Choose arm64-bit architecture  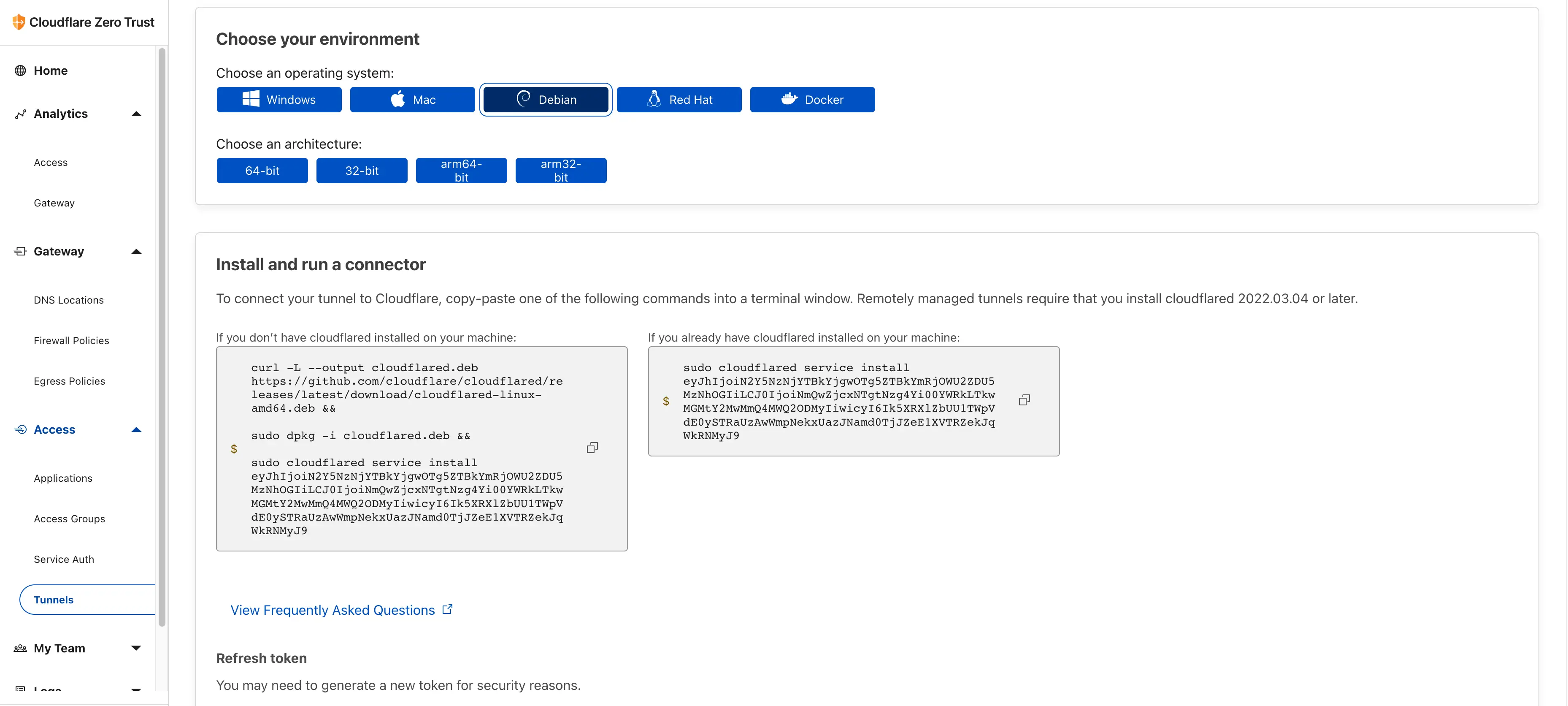point(461,171)
